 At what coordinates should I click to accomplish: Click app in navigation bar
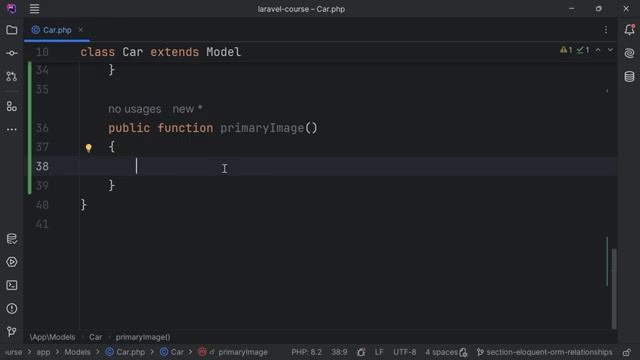coord(43,352)
